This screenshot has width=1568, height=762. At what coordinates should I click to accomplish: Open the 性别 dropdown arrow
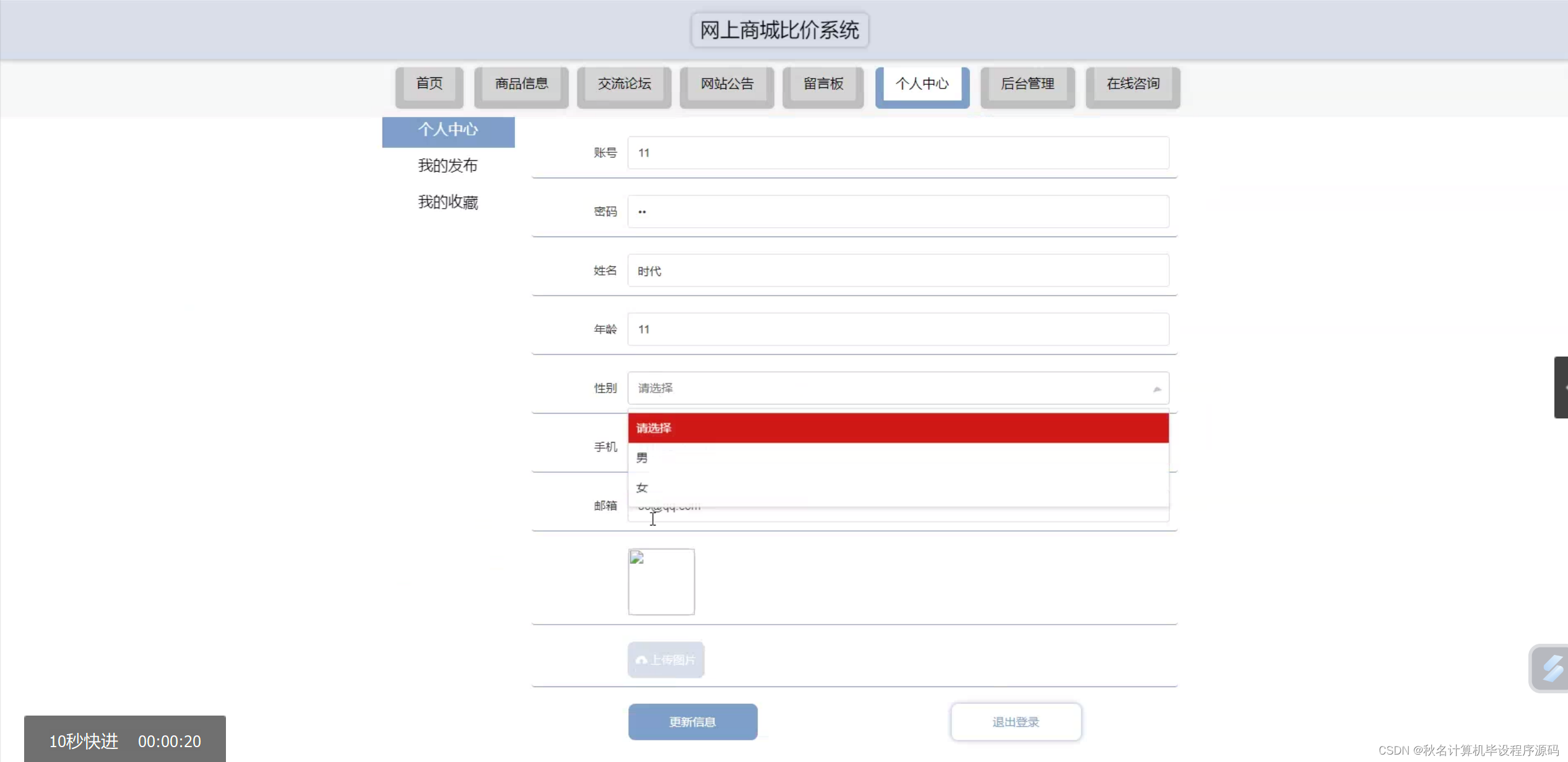point(1156,388)
